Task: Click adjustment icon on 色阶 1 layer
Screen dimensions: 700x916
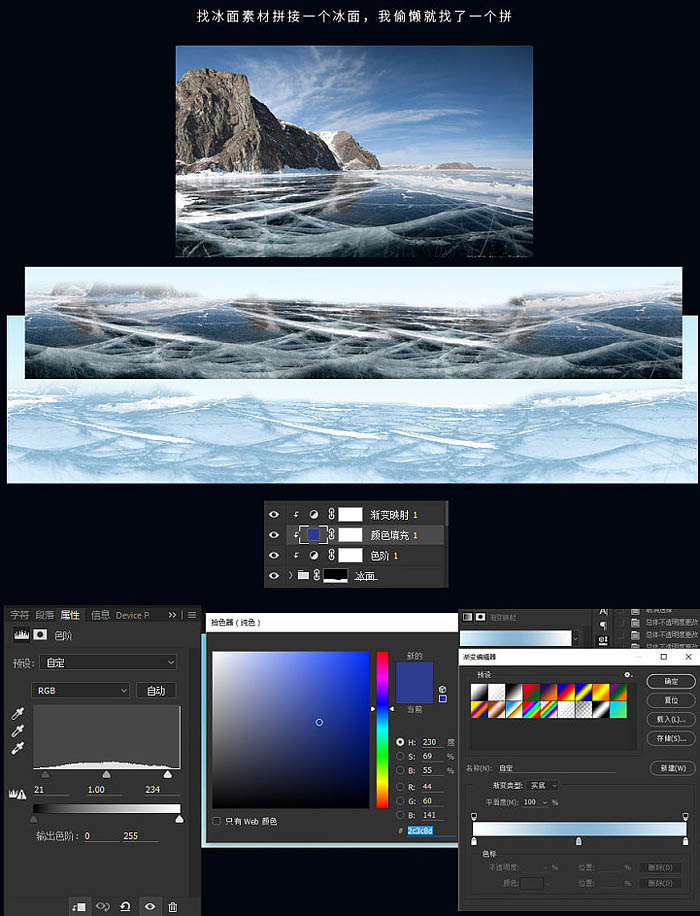Action: pyautogui.click(x=314, y=556)
